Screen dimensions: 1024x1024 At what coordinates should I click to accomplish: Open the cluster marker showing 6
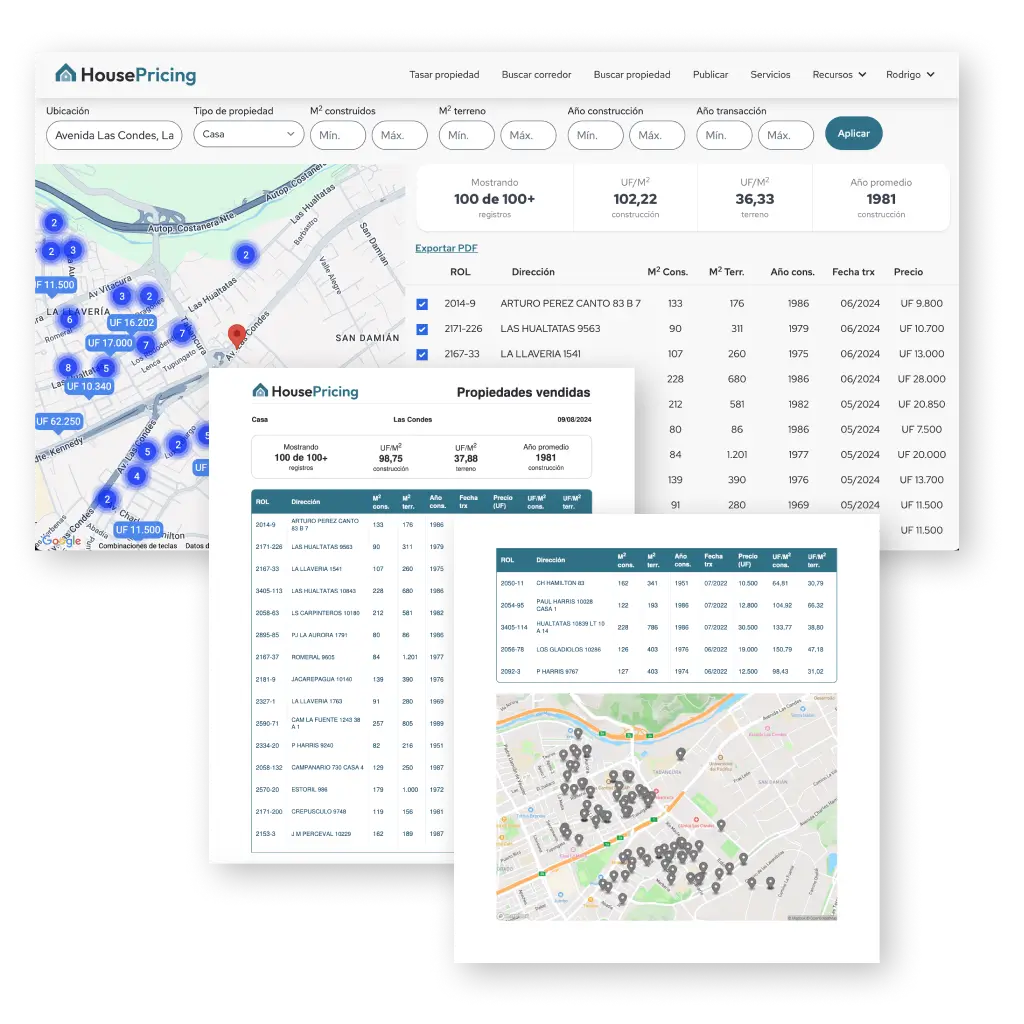point(70,319)
